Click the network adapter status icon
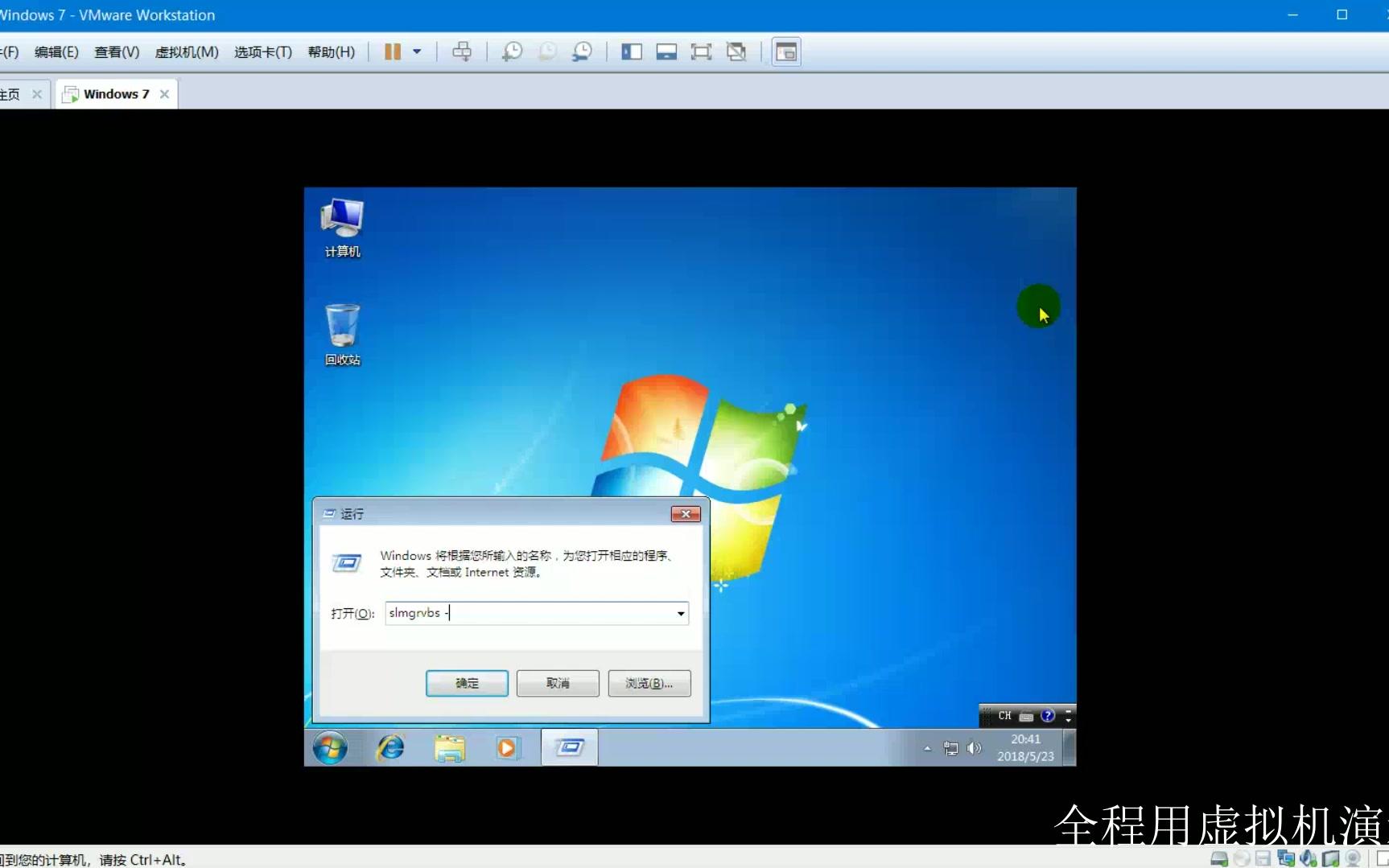The image size is (1389, 868). [1286, 858]
